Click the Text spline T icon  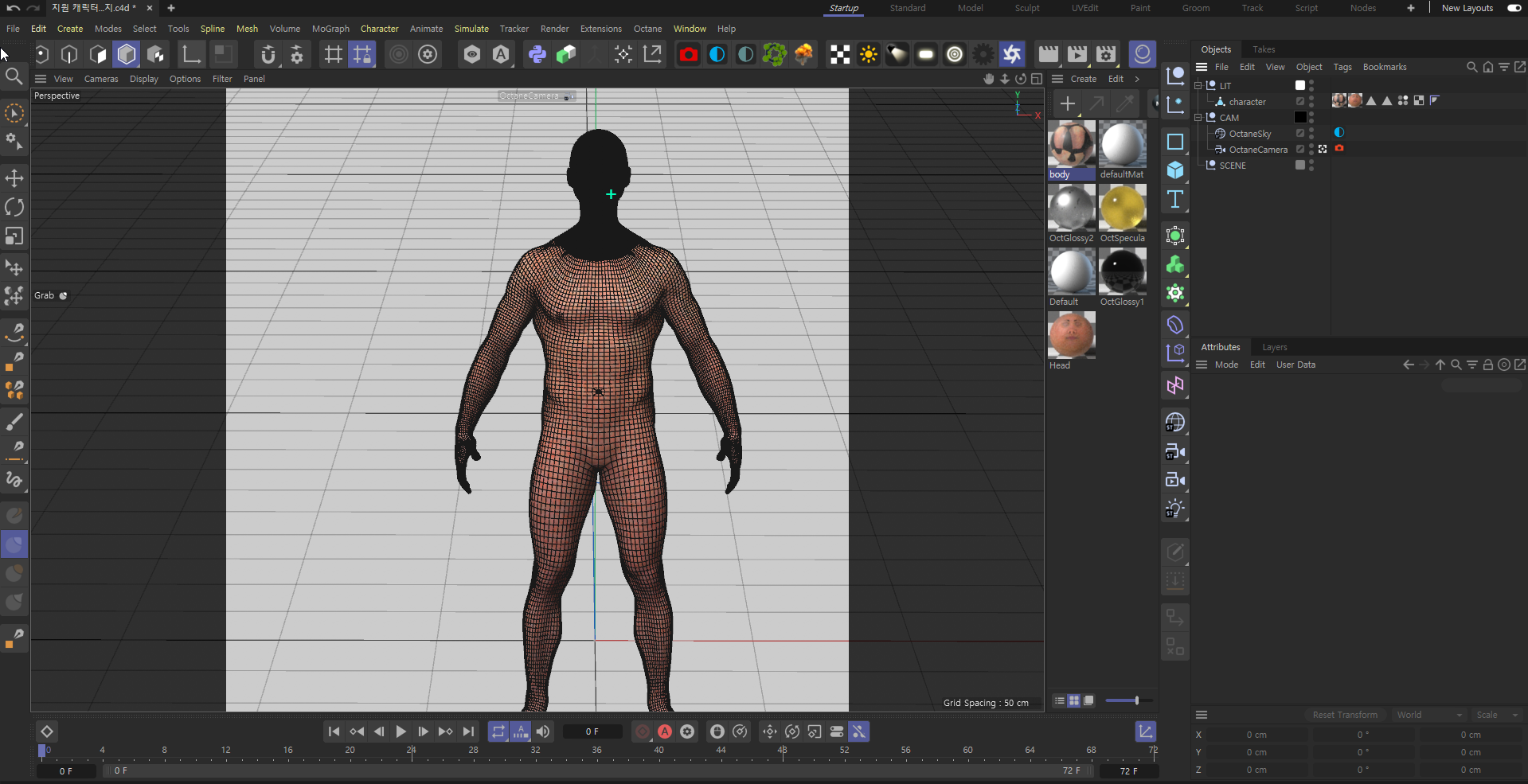[1175, 199]
